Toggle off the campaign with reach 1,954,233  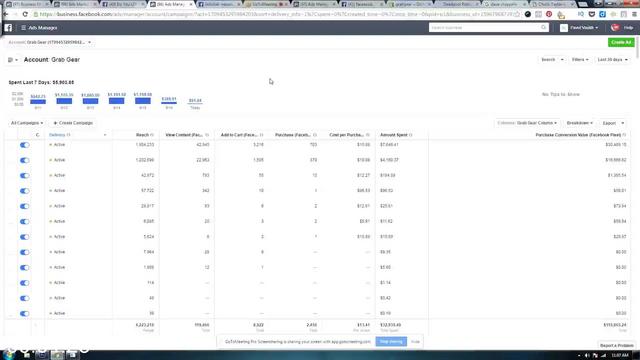click(24, 145)
